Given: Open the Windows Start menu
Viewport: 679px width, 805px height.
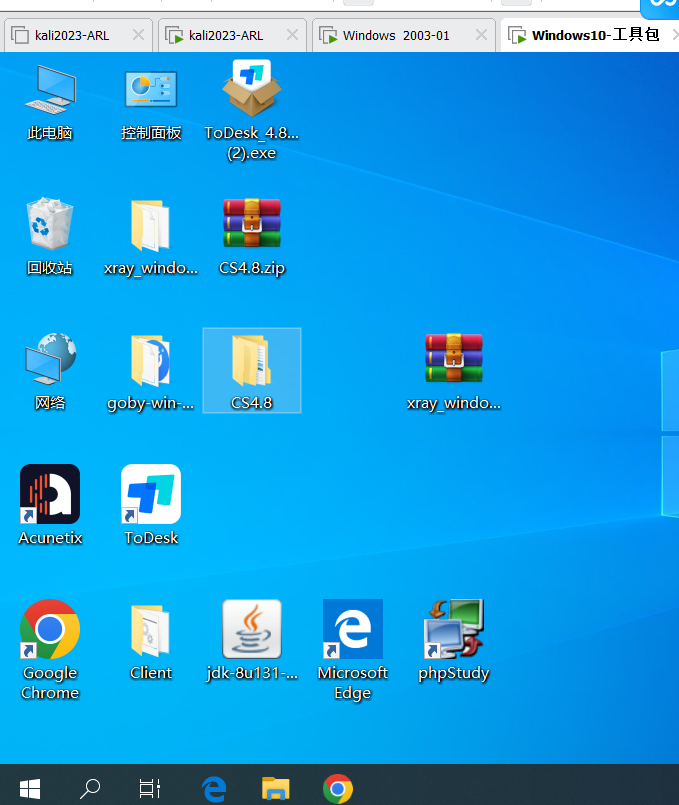Looking at the screenshot, I should tap(30, 789).
